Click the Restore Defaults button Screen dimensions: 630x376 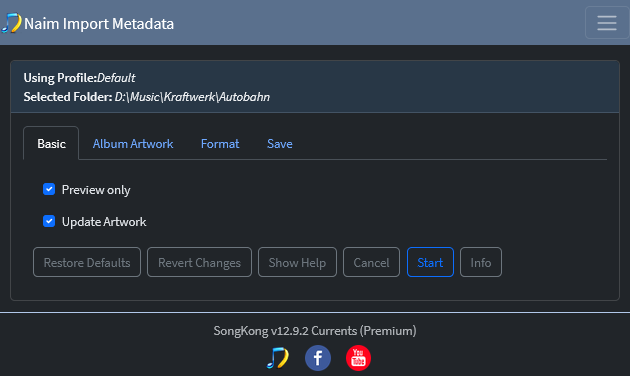coord(87,262)
